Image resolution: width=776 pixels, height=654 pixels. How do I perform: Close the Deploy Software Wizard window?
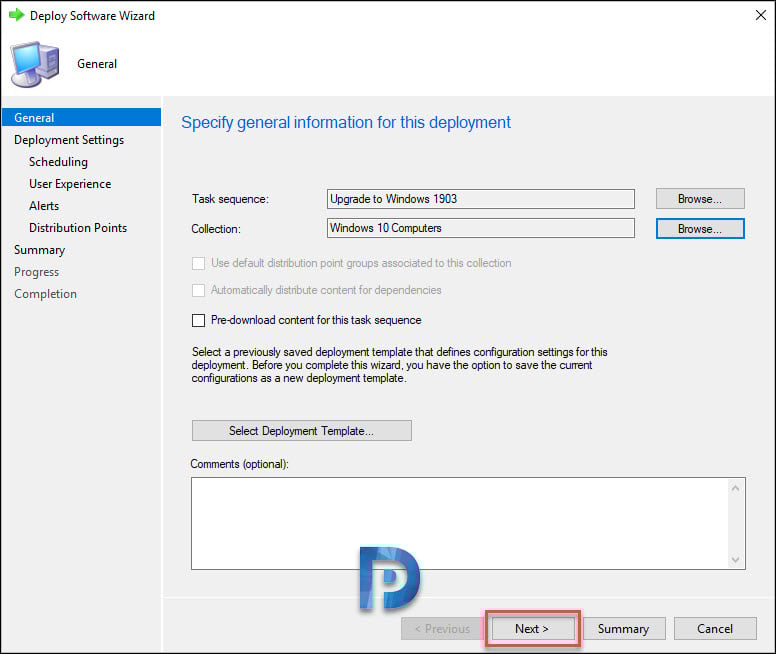[x=761, y=15]
